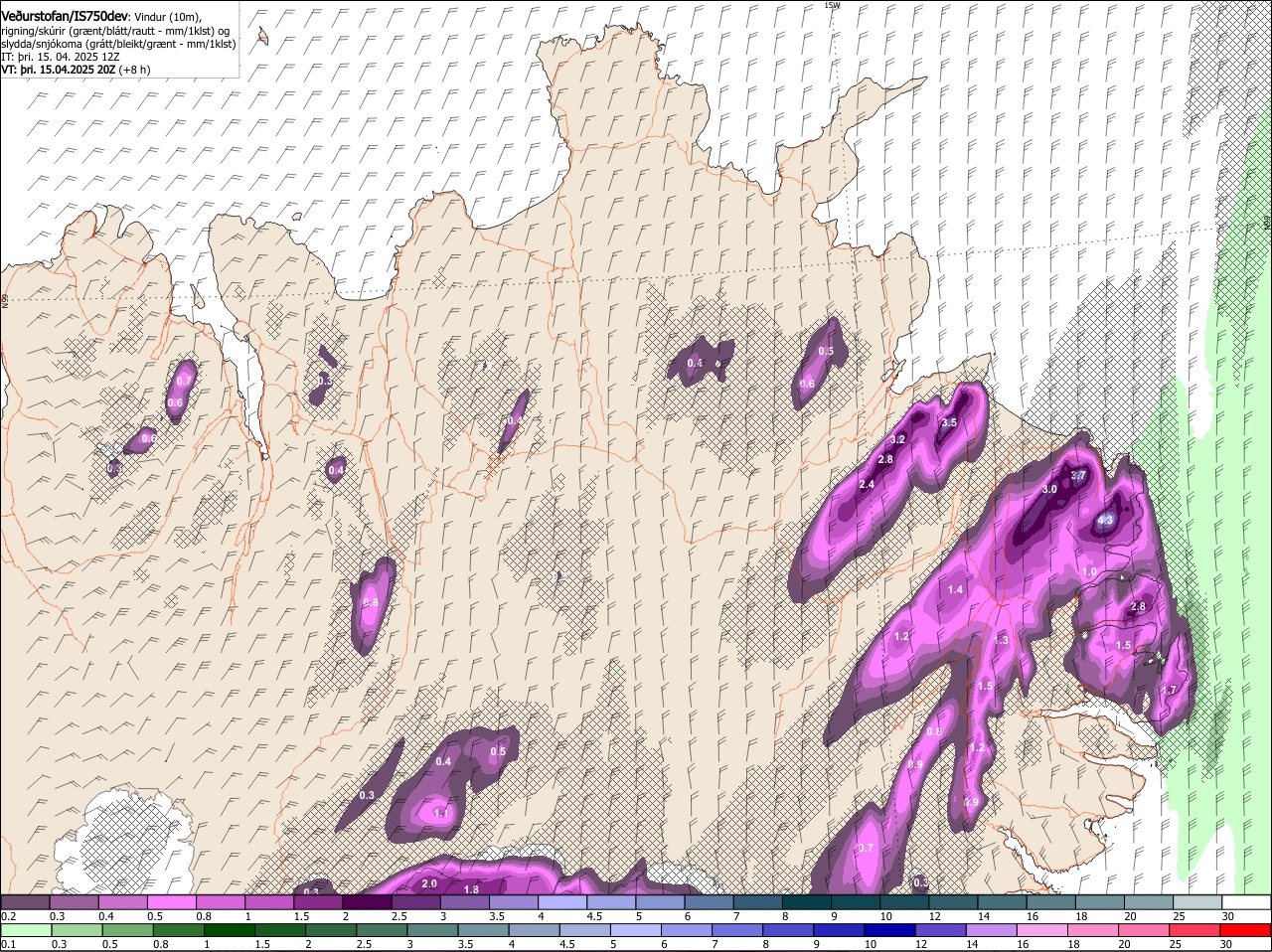This screenshot has width=1272, height=952.
Task: Click the 3.5 snowfall value on the map
Action: pyautogui.click(x=949, y=422)
